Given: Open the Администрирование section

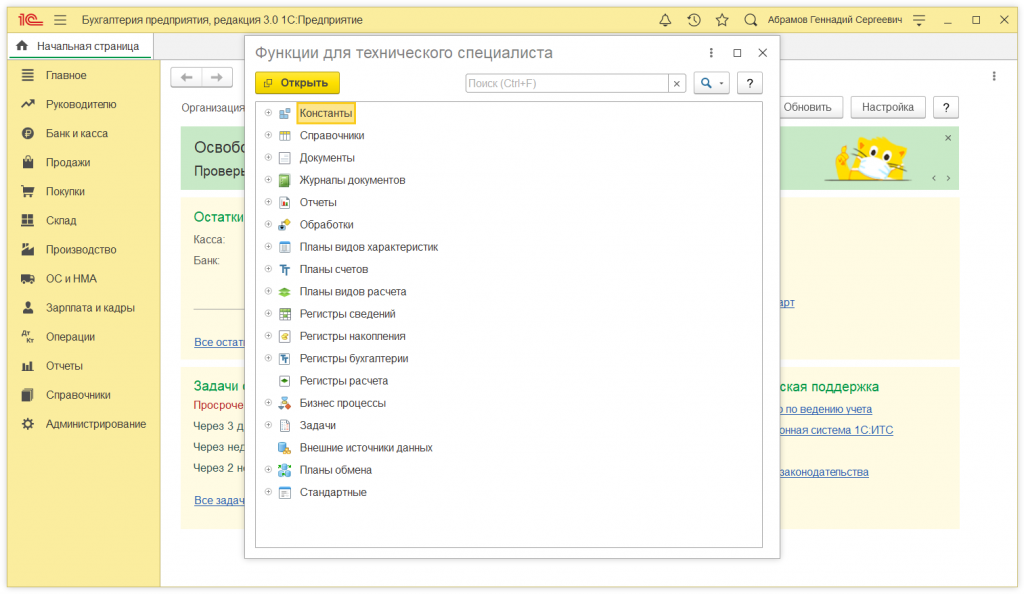Looking at the screenshot, I should click(x=95, y=424).
